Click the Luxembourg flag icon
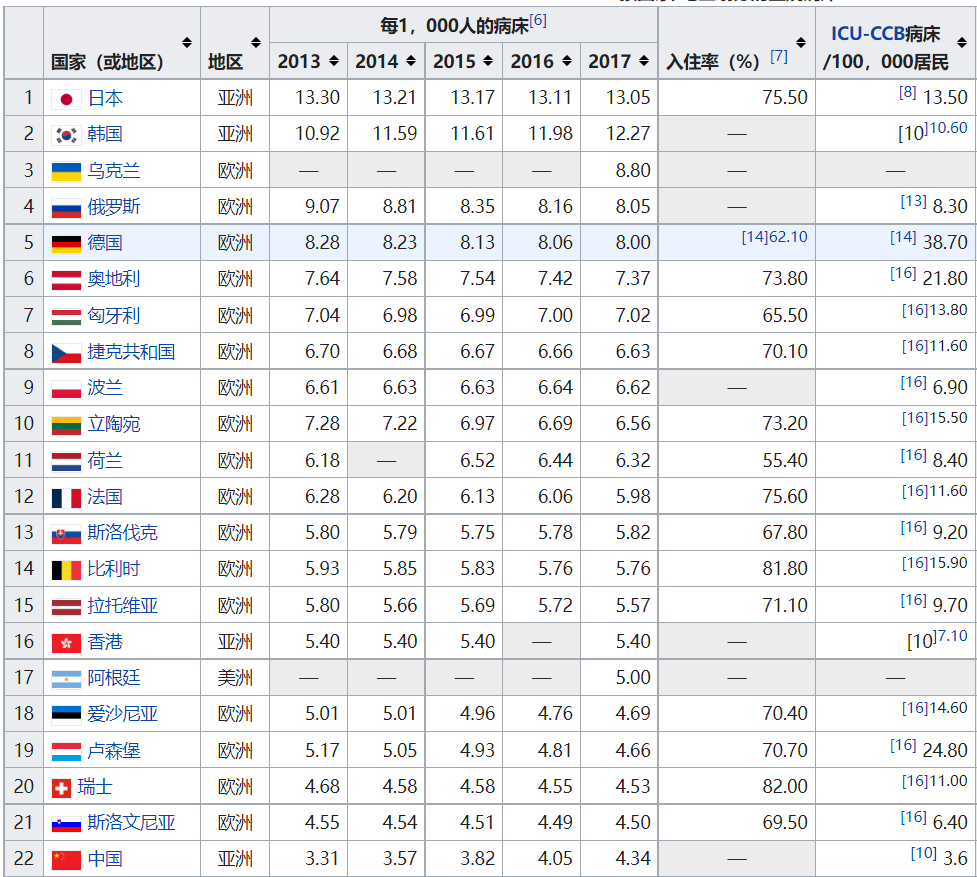Image resolution: width=977 pixels, height=877 pixels. 66,751
